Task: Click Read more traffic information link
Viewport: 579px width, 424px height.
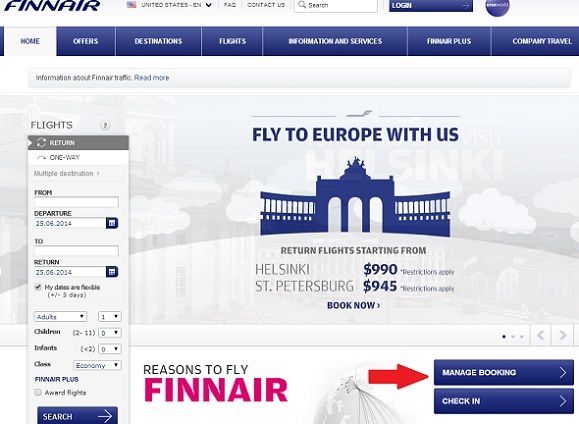Action: coord(152,78)
